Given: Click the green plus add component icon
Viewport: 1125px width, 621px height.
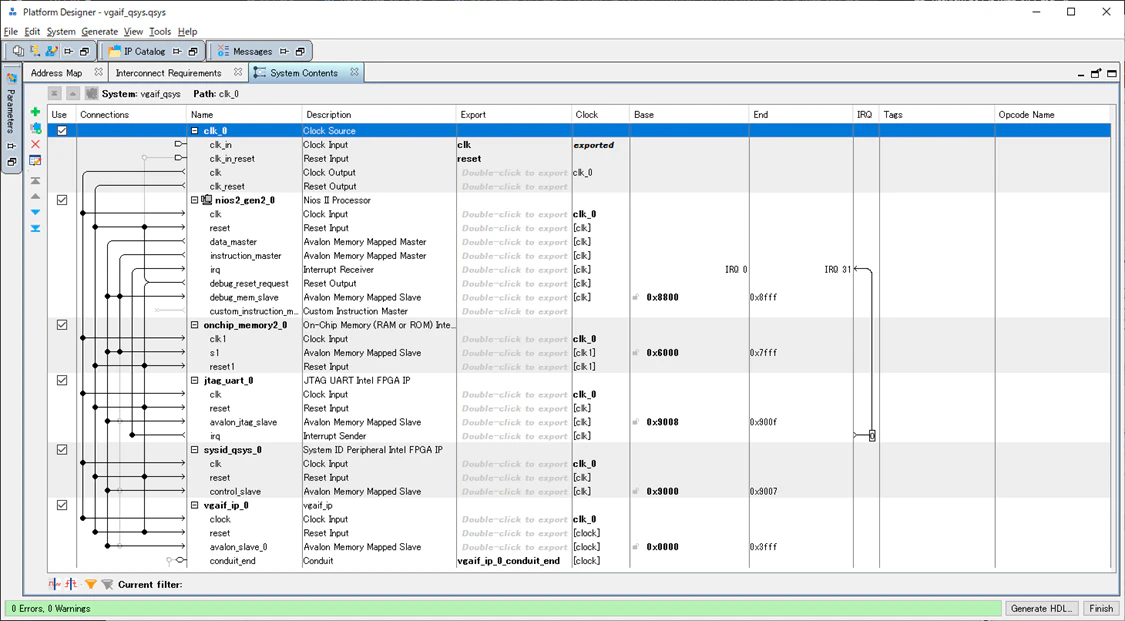Looking at the screenshot, I should (x=35, y=112).
